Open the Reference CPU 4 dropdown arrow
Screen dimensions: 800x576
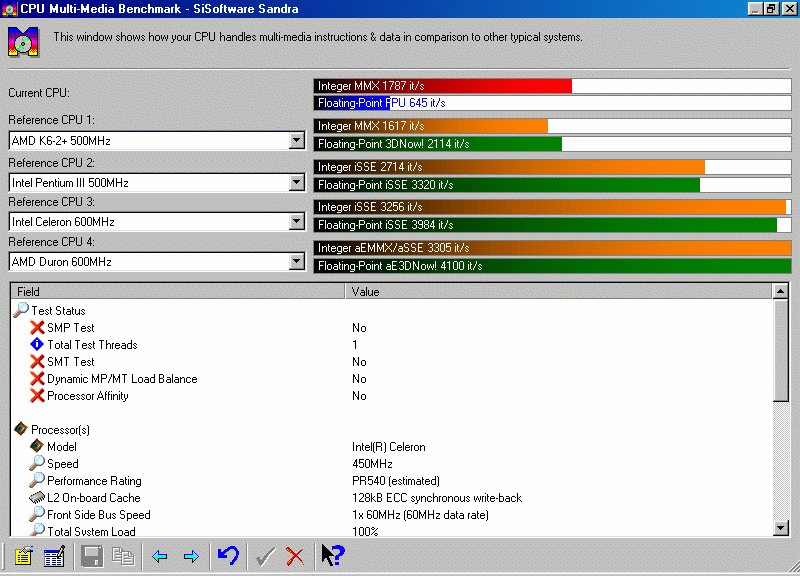click(x=296, y=261)
